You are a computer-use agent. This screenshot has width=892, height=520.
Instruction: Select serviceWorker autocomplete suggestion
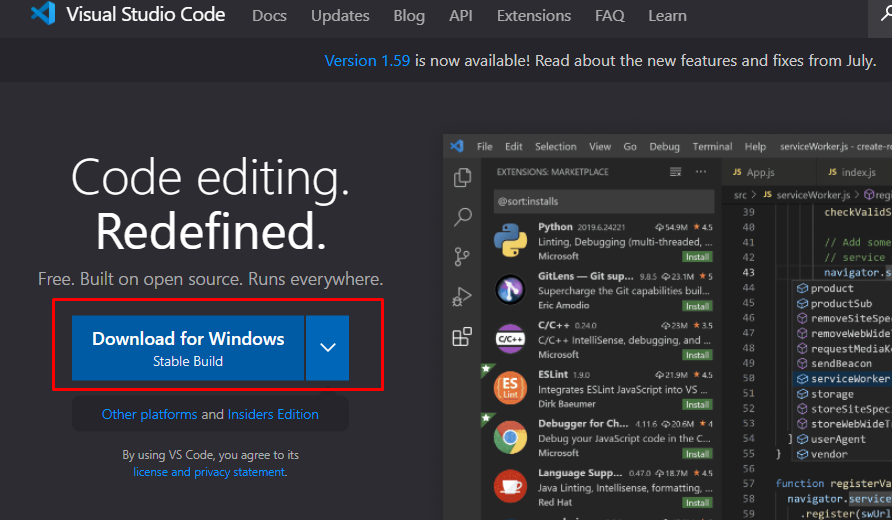[843, 379]
